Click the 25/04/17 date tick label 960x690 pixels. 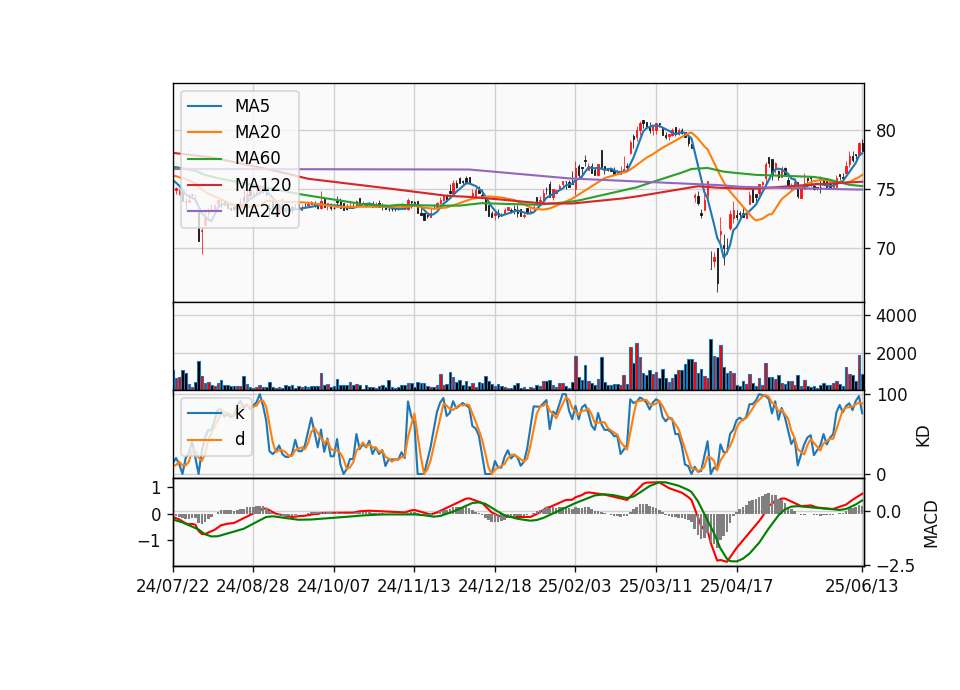[737, 586]
